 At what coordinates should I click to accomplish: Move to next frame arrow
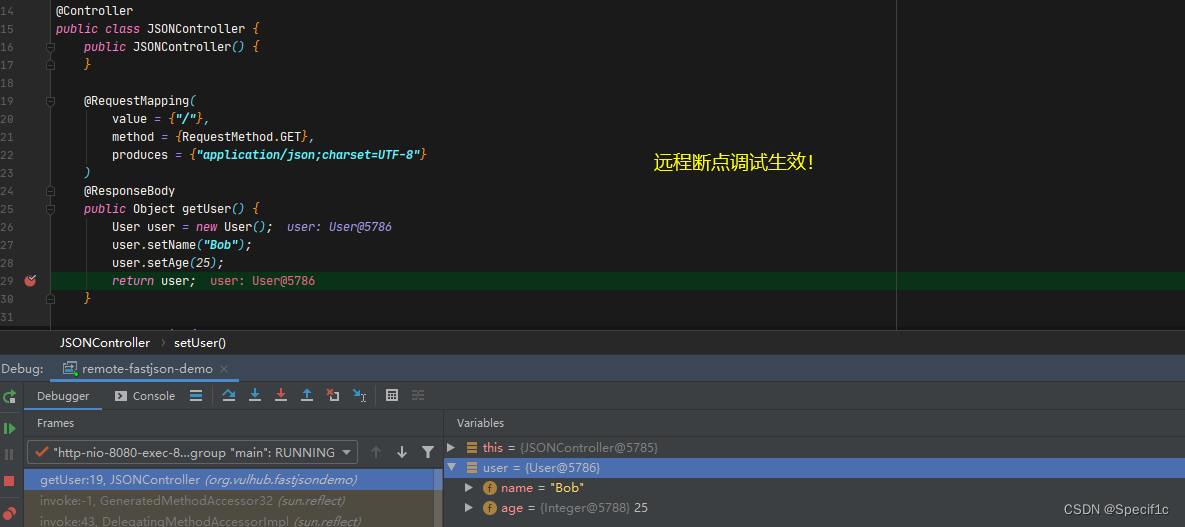click(x=402, y=452)
